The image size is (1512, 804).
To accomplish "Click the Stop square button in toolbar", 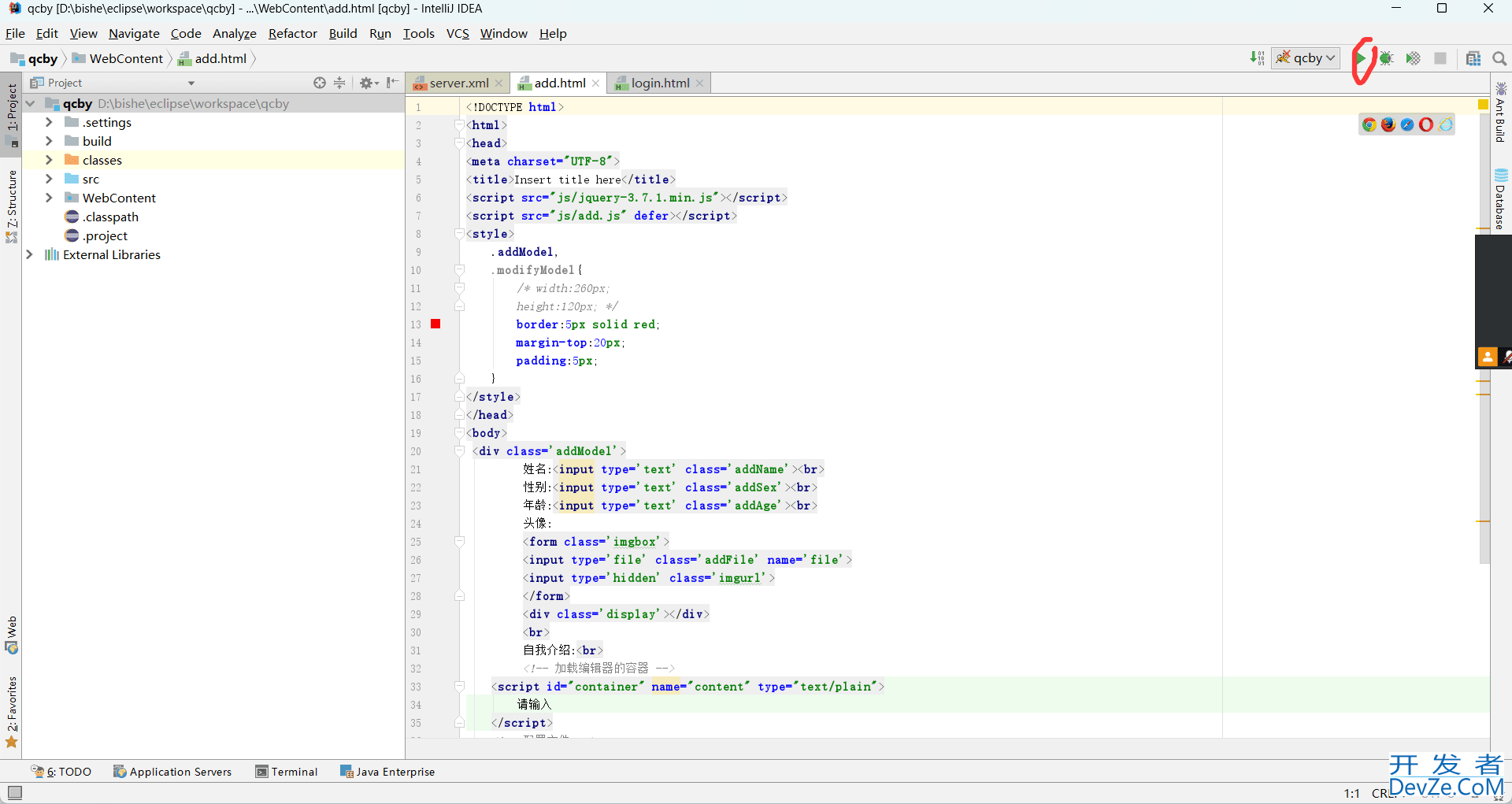I will pyautogui.click(x=1440, y=58).
